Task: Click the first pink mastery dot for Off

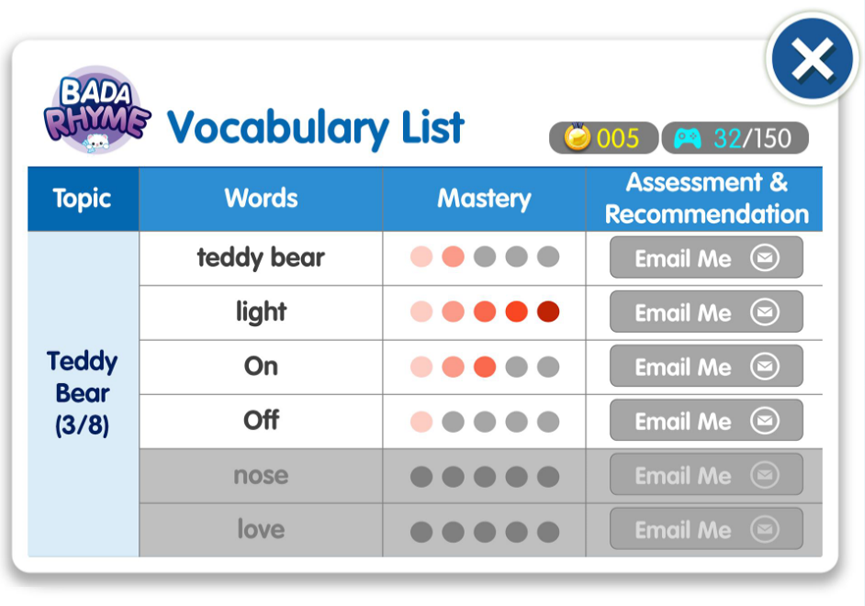Action: point(421,421)
